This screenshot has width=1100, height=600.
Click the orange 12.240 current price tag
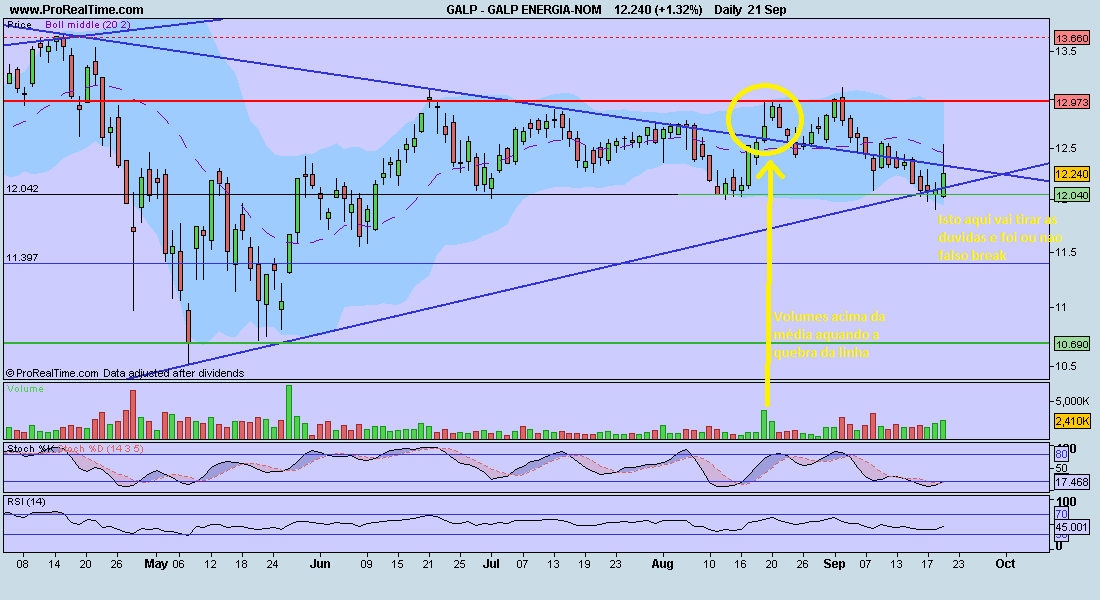pyautogui.click(x=1073, y=174)
